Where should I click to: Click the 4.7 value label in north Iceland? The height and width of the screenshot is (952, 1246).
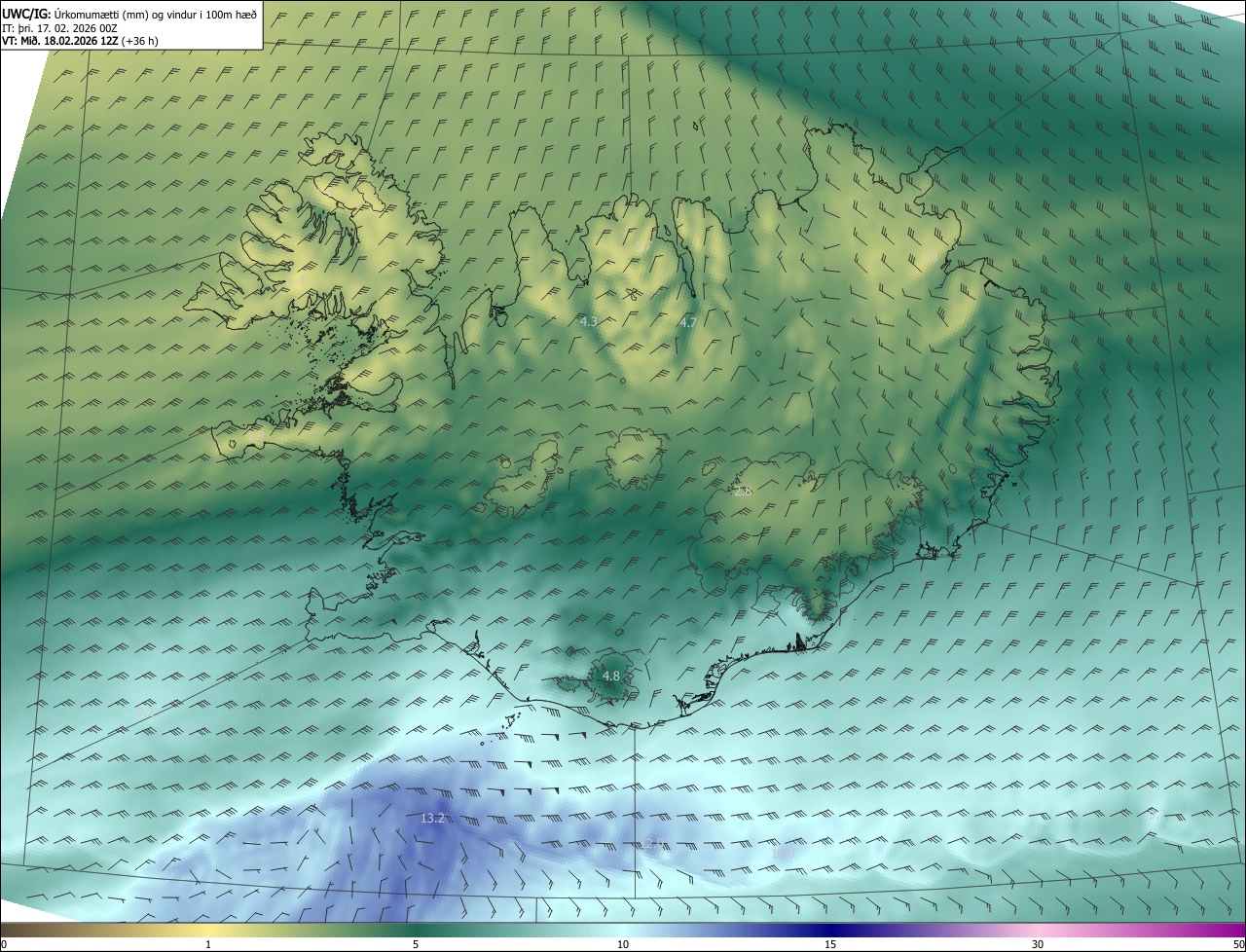coord(688,322)
